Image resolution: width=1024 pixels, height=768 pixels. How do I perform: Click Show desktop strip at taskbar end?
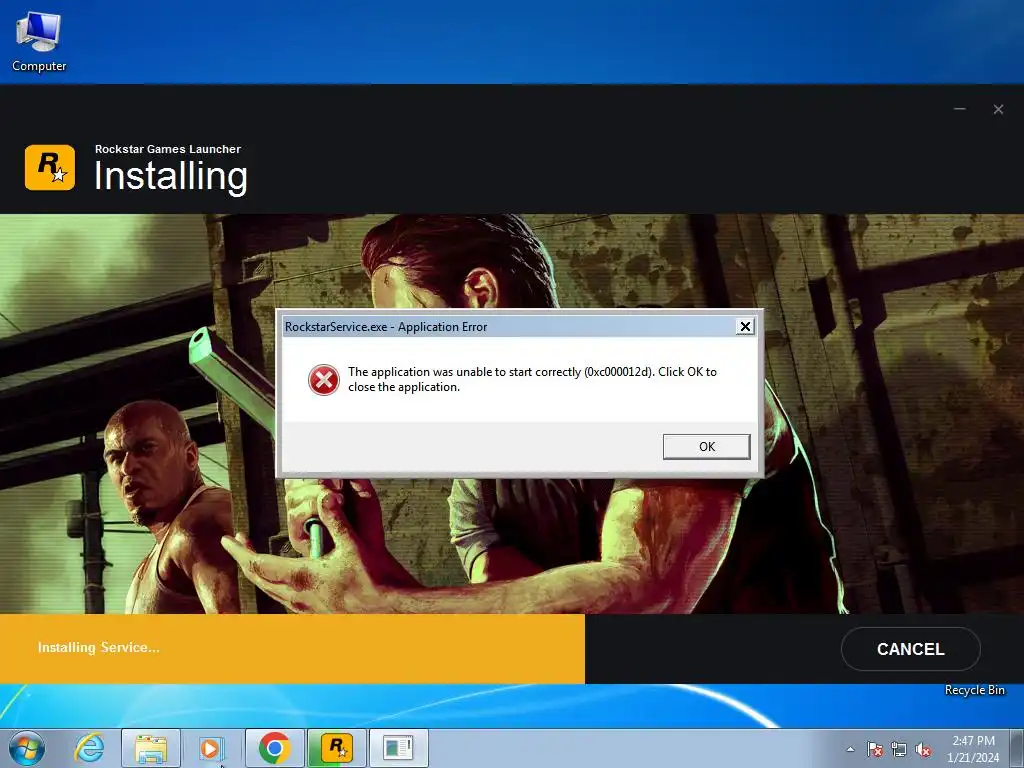click(x=1017, y=748)
